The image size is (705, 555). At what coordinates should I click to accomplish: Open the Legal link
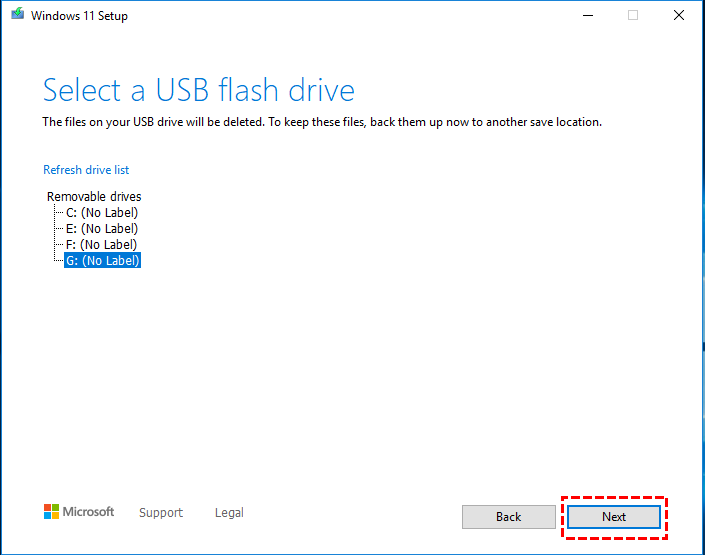tap(229, 513)
